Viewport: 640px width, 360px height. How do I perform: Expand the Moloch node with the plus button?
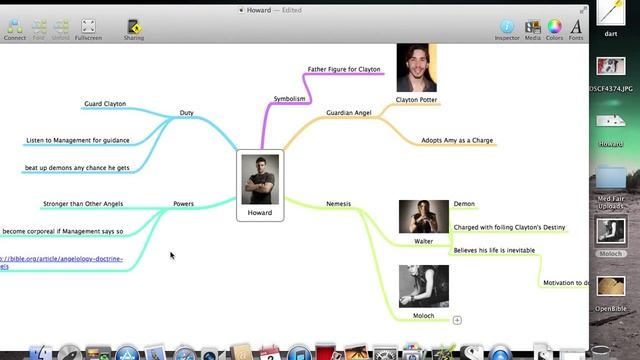pos(457,320)
